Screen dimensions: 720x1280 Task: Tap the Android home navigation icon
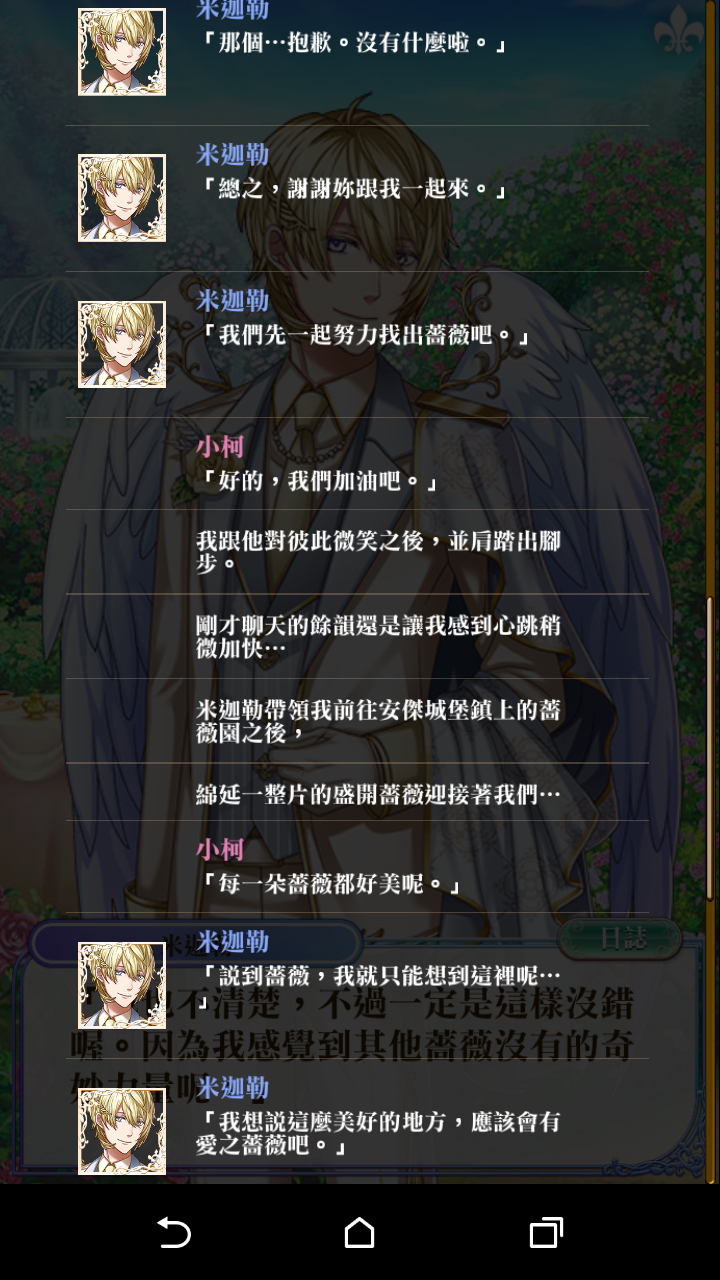coord(360,1232)
